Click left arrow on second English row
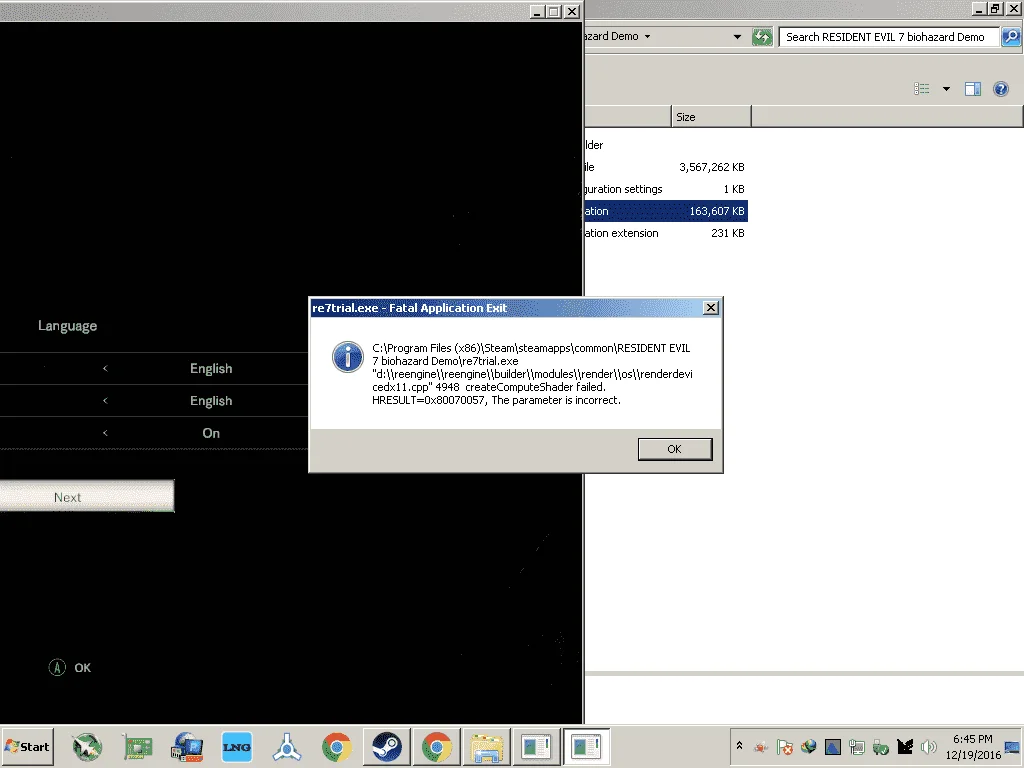 tap(105, 400)
